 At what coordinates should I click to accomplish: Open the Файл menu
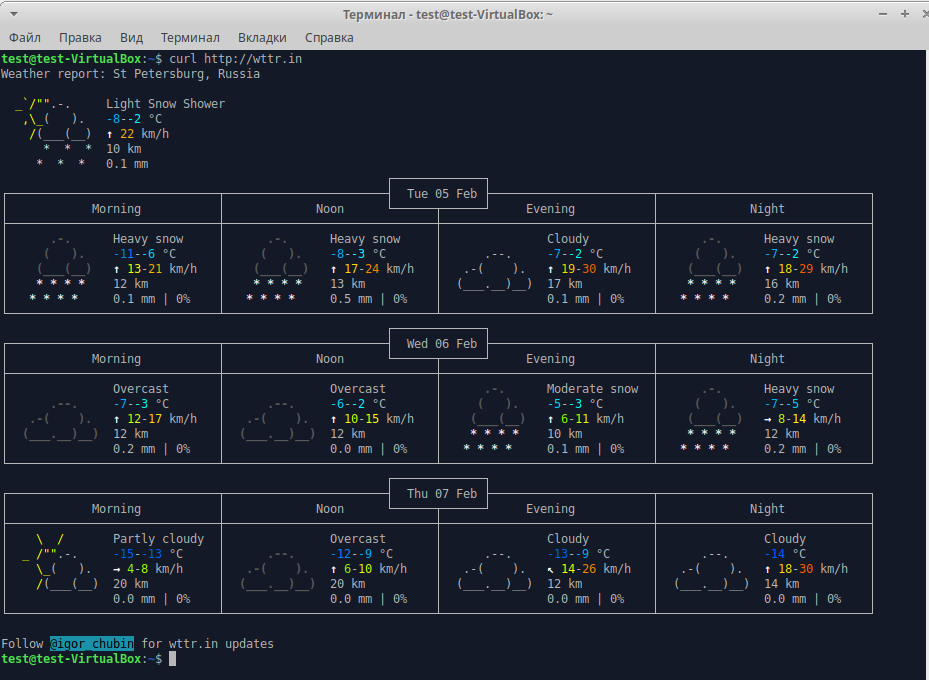pyautogui.click(x=24, y=37)
